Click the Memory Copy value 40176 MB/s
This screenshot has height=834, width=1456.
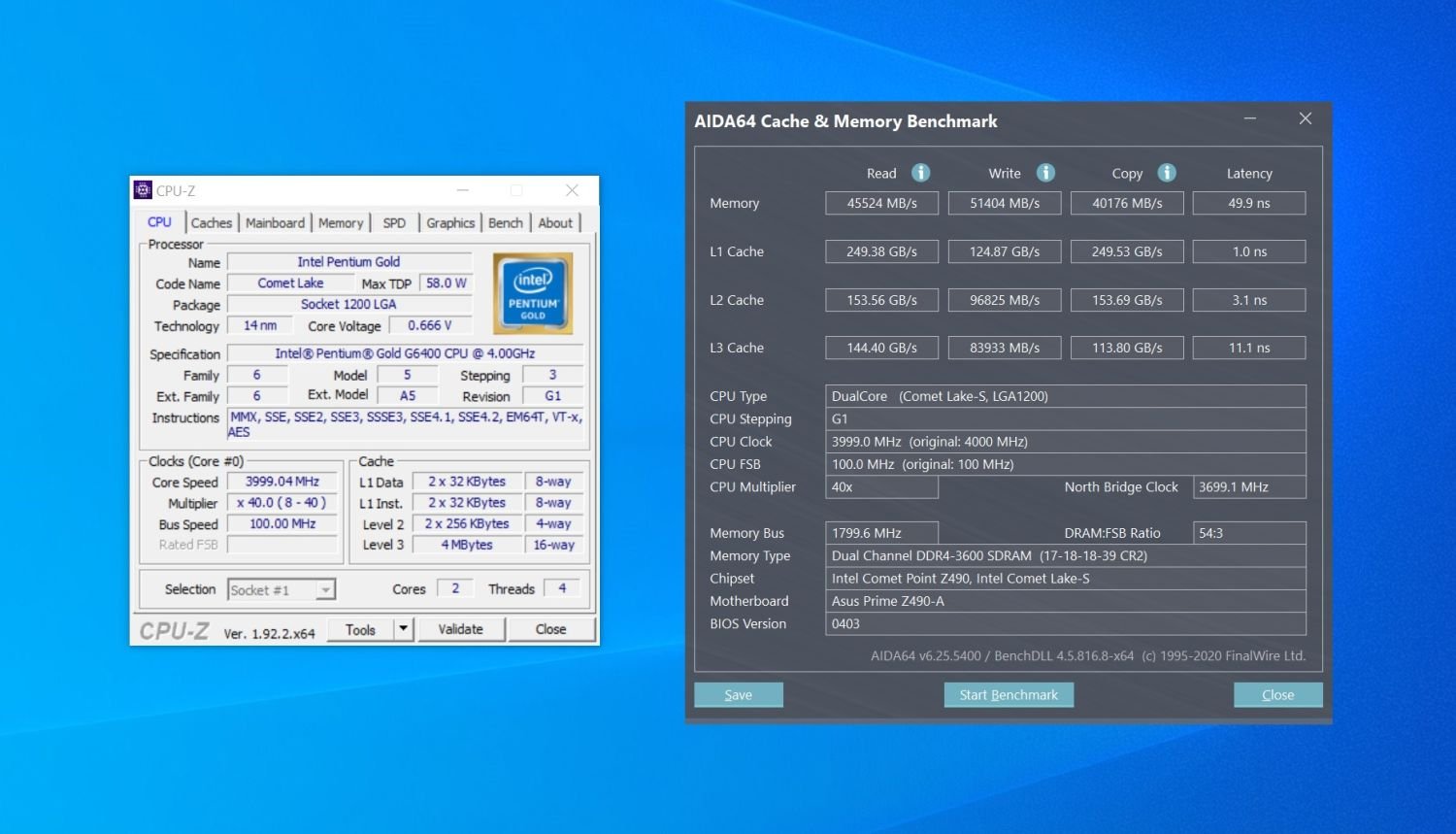[1127, 203]
